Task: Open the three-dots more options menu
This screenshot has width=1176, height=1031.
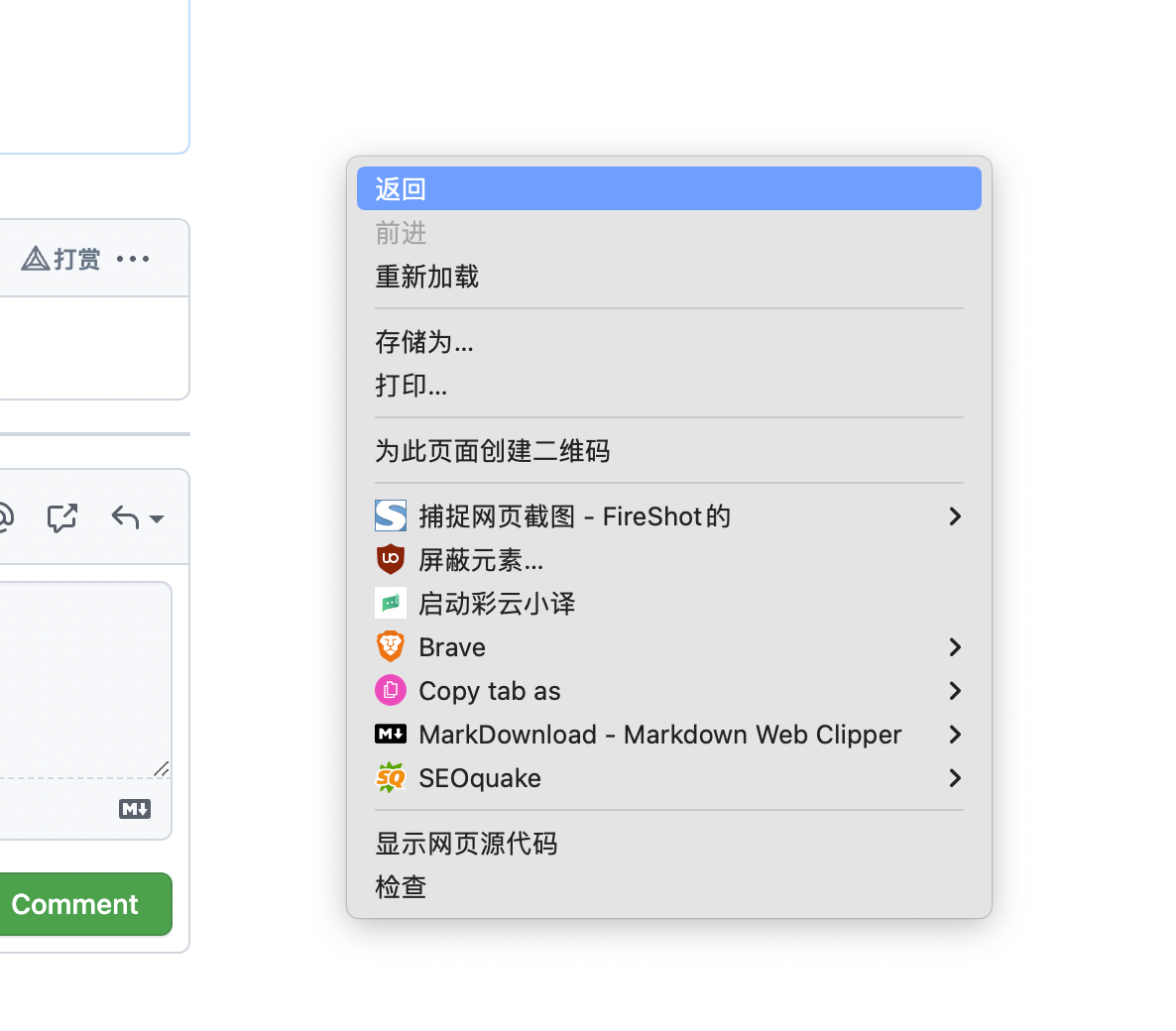Action: tap(133, 259)
